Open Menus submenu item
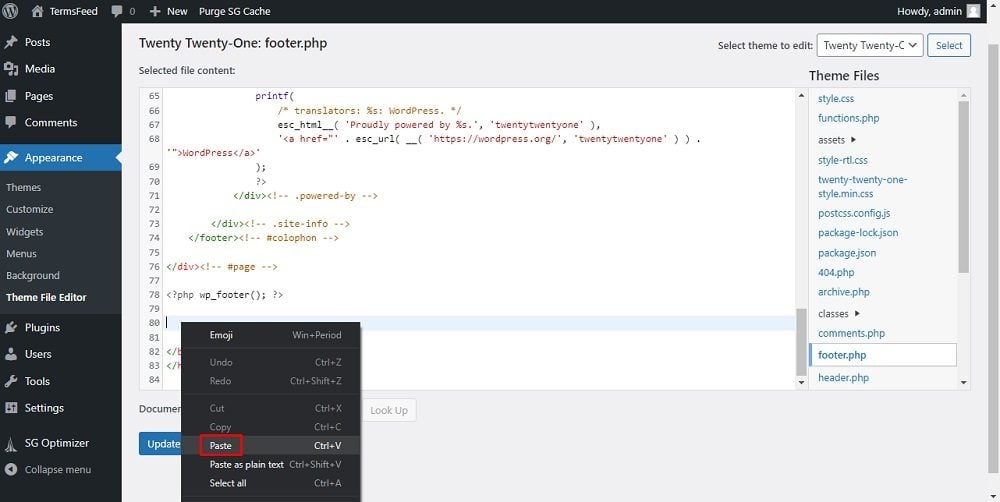 pos(21,253)
